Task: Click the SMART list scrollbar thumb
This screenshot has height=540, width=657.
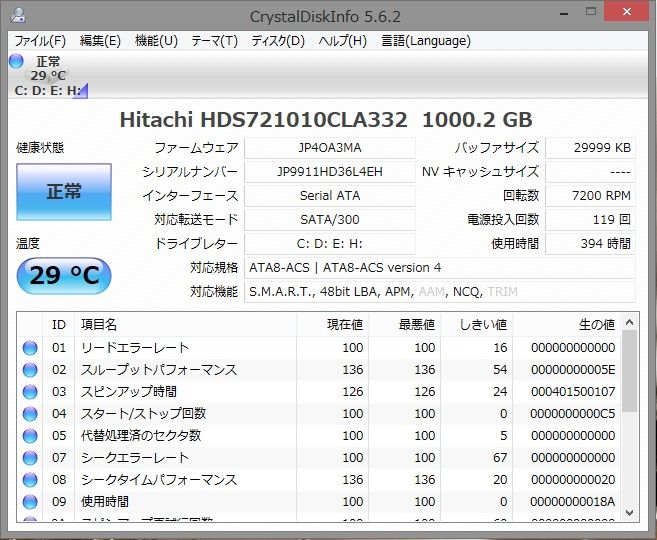Action: [x=629, y=371]
